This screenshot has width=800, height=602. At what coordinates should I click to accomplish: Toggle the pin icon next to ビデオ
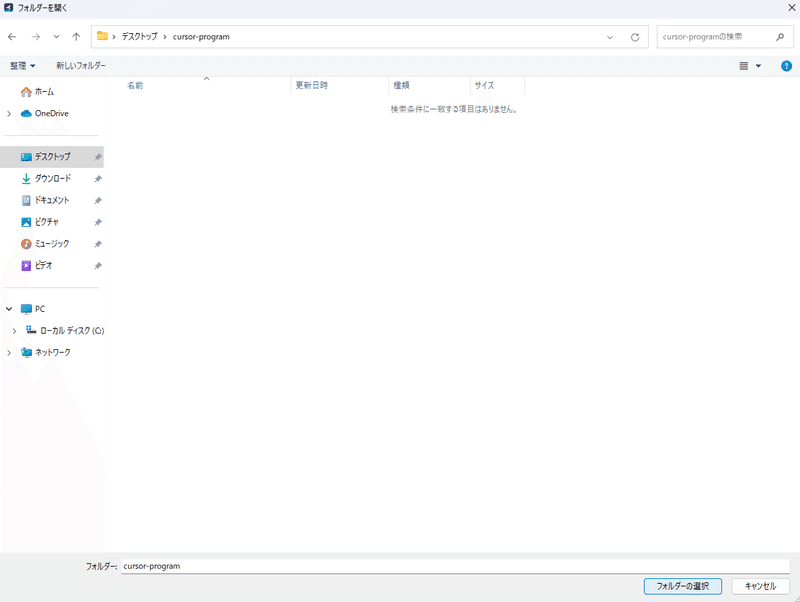[x=97, y=266]
